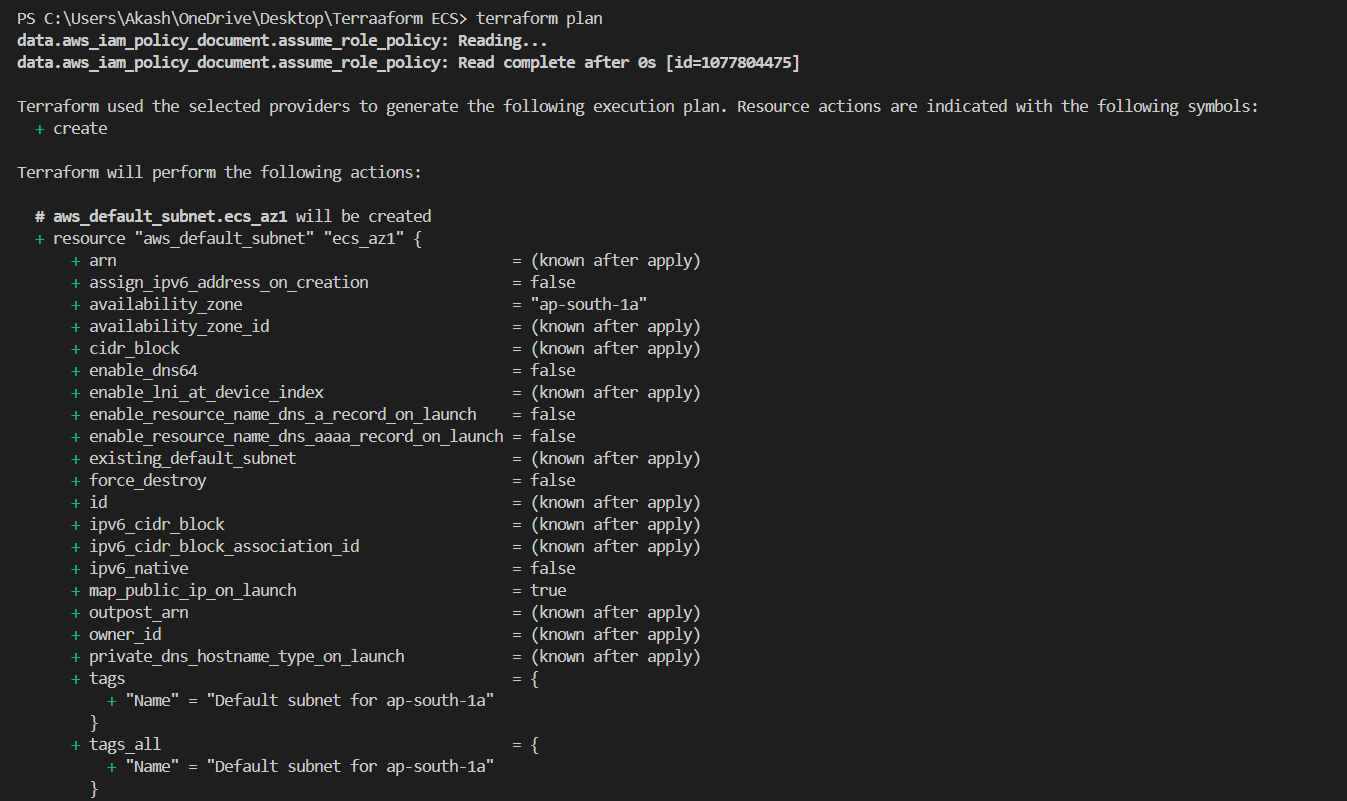The image size is (1347, 801).
Task: Click the 'enable_dns64' attribute line
Action: click(323, 370)
